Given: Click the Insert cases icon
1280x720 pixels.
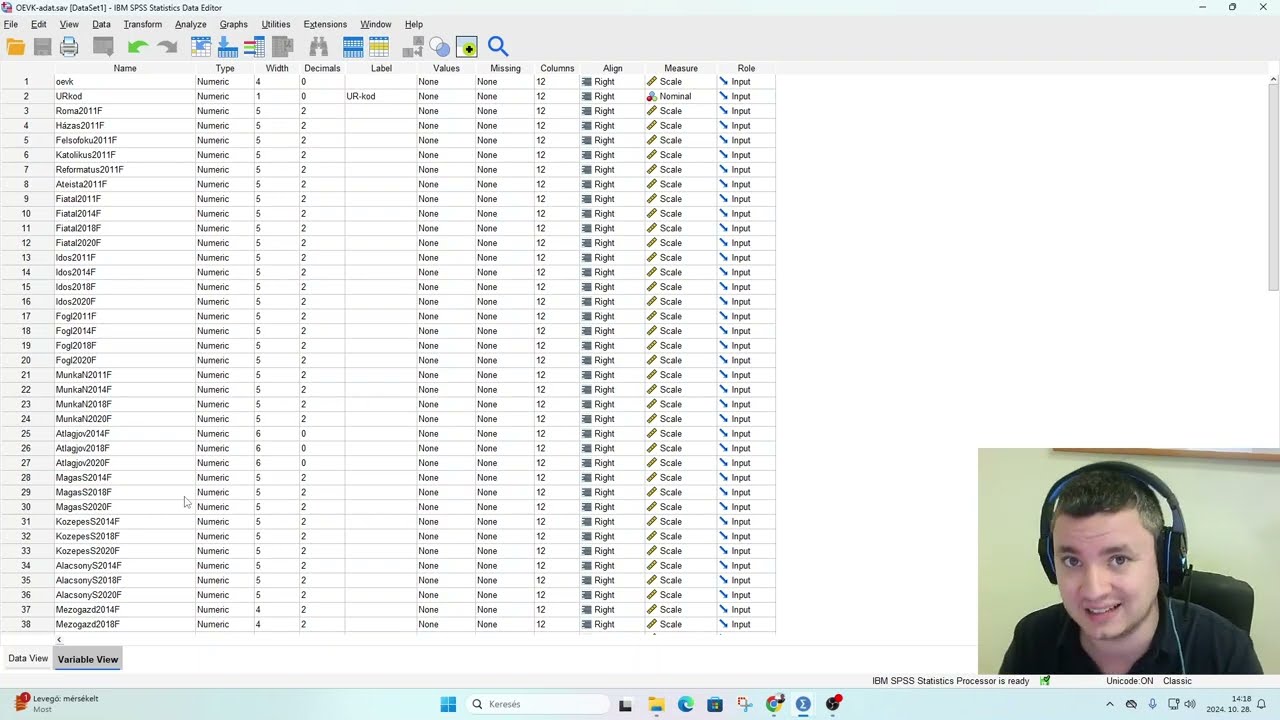Looking at the screenshot, I should (353, 46).
